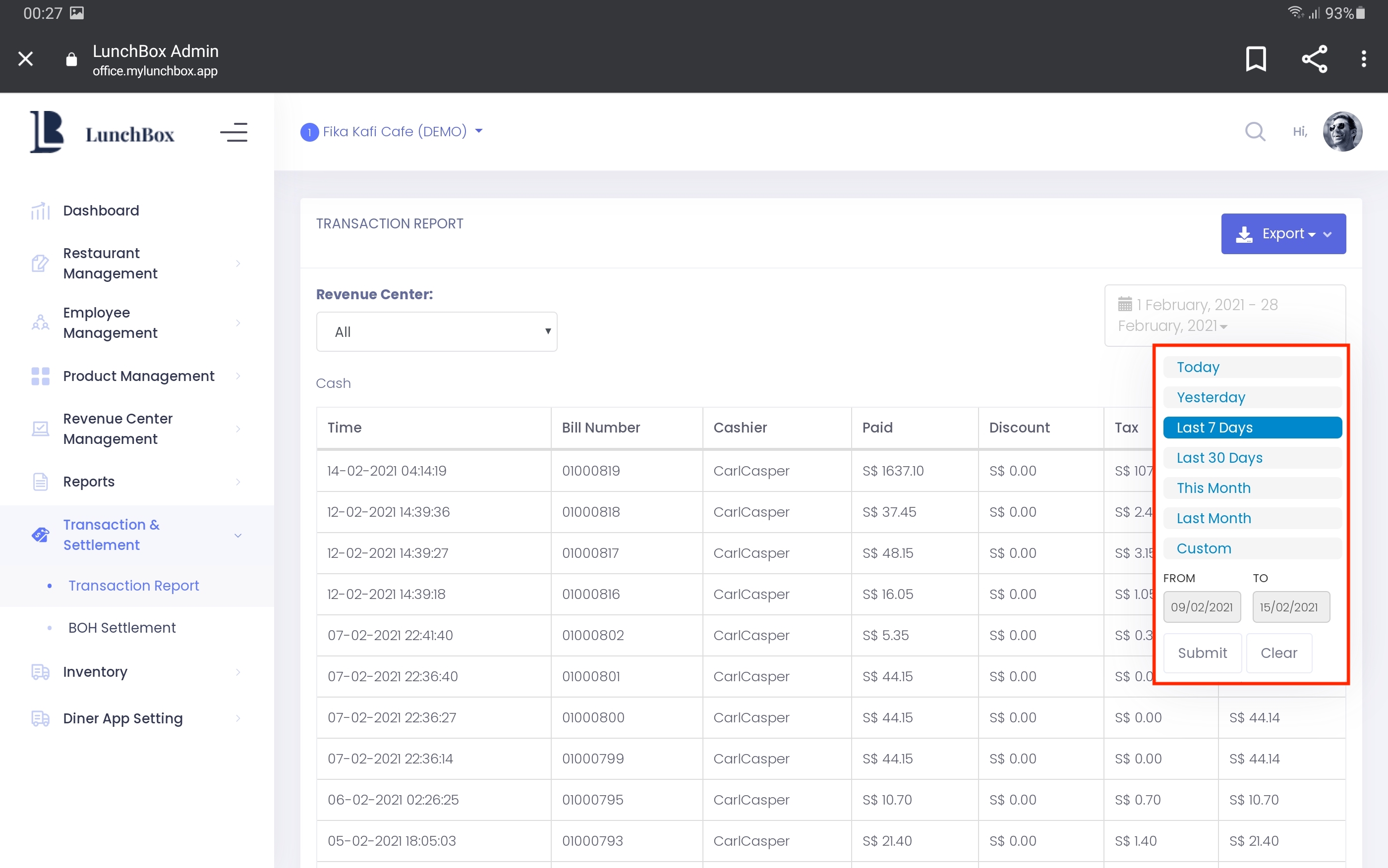
Task: Open the Revenue Center All dropdown
Action: [436, 332]
